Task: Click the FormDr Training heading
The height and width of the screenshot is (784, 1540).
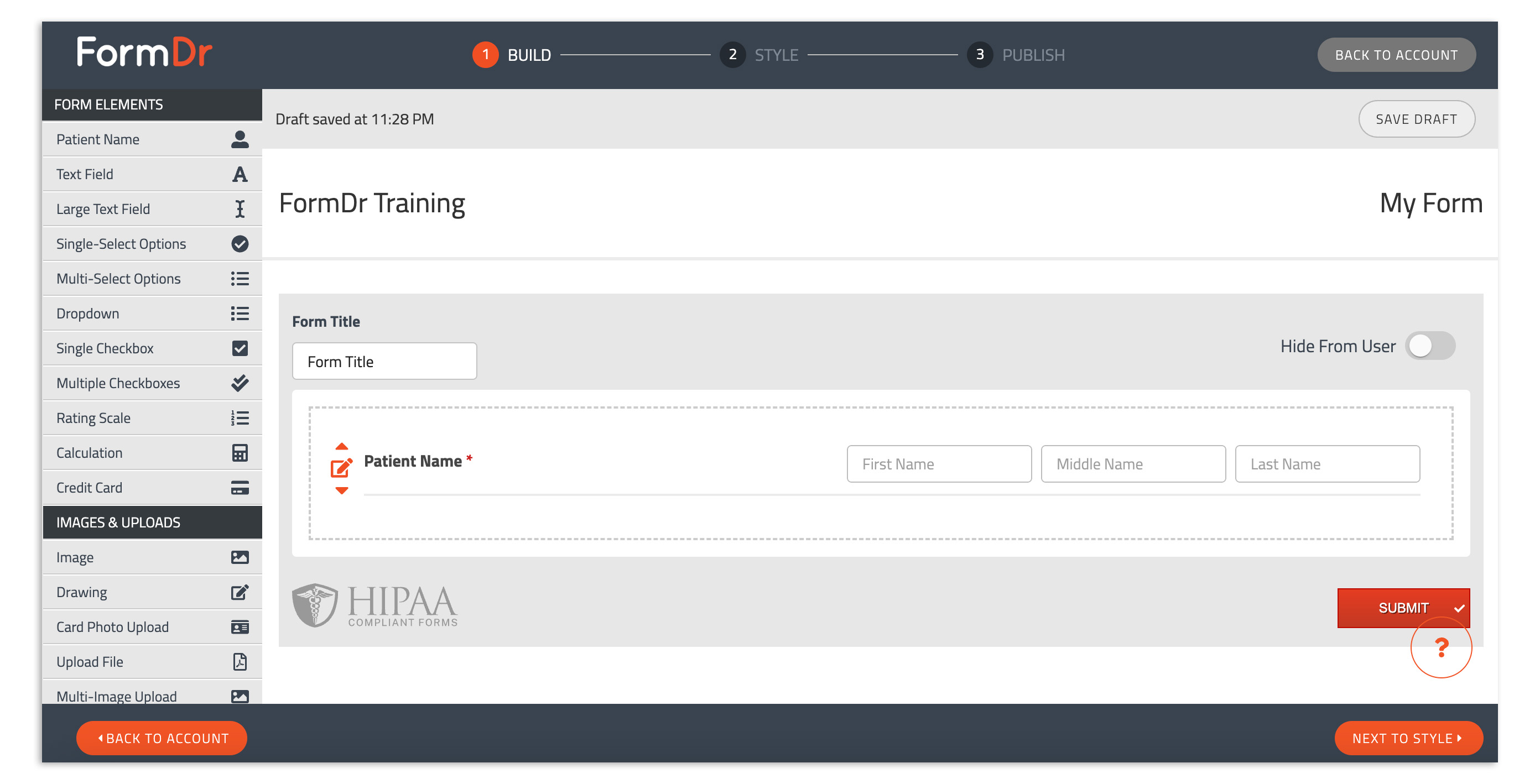Action: pos(372,204)
